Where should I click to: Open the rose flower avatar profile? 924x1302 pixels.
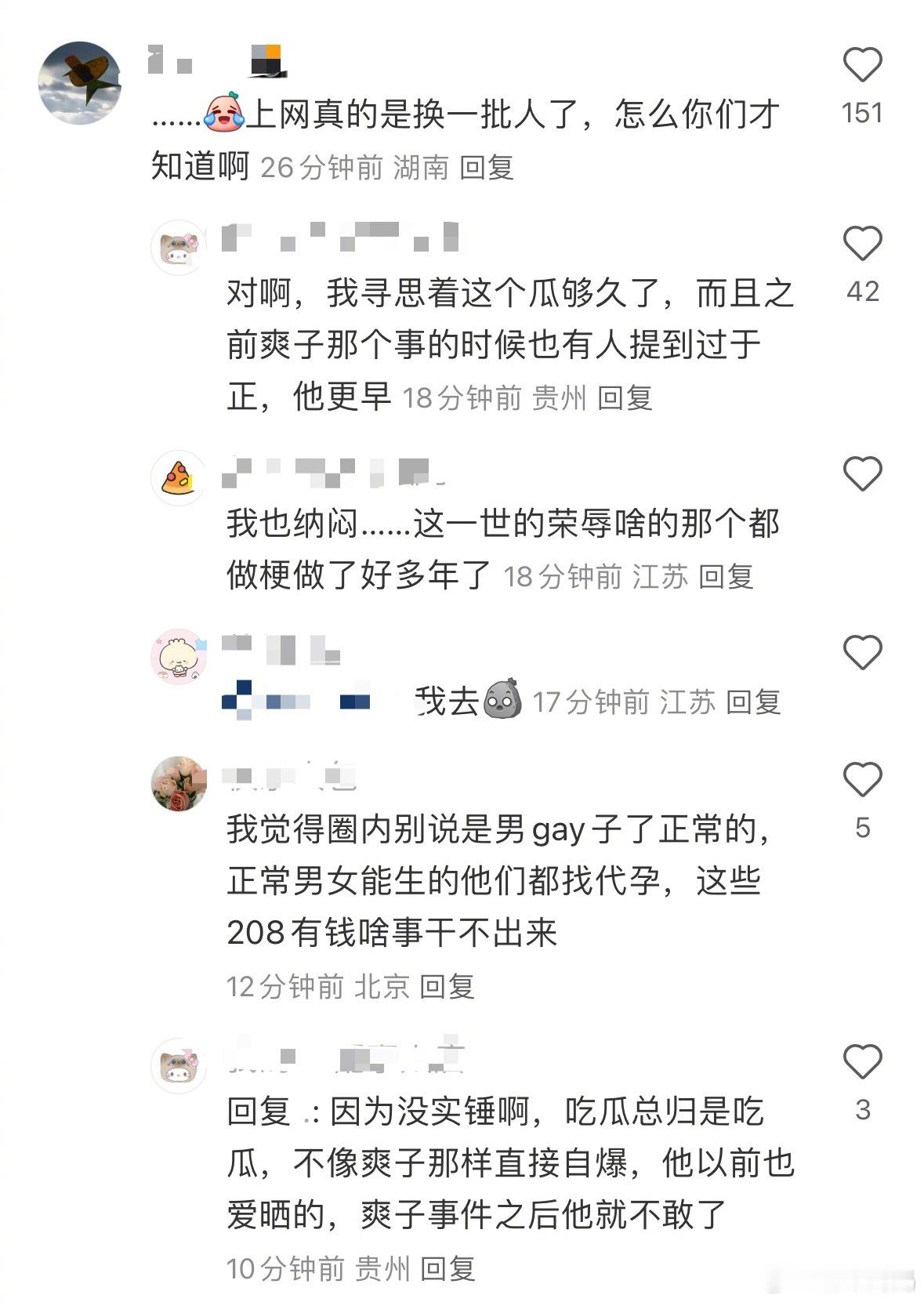click(x=178, y=783)
